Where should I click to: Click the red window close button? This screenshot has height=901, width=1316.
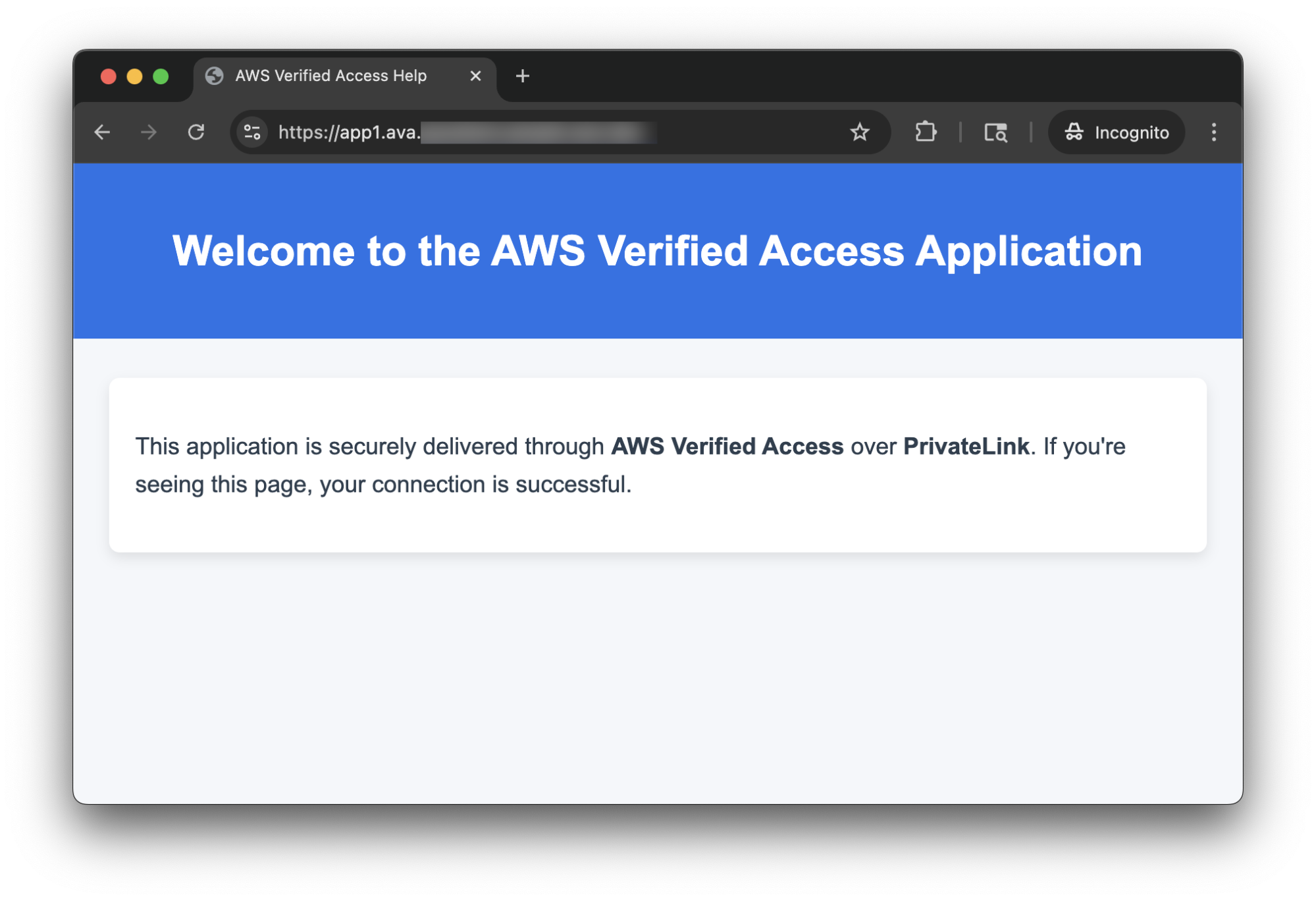coord(109,76)
